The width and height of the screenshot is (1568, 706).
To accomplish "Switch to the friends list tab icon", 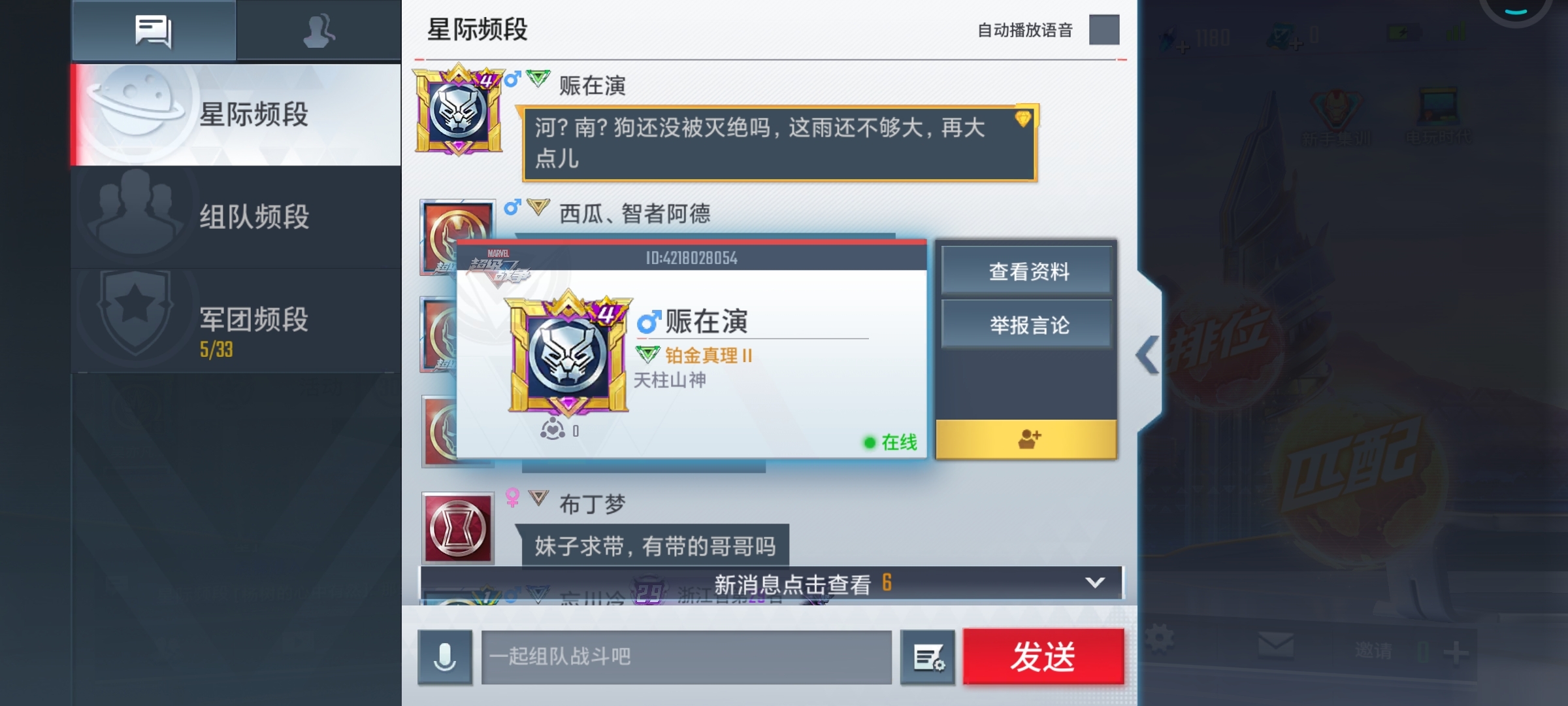I will tap(319, 31).
